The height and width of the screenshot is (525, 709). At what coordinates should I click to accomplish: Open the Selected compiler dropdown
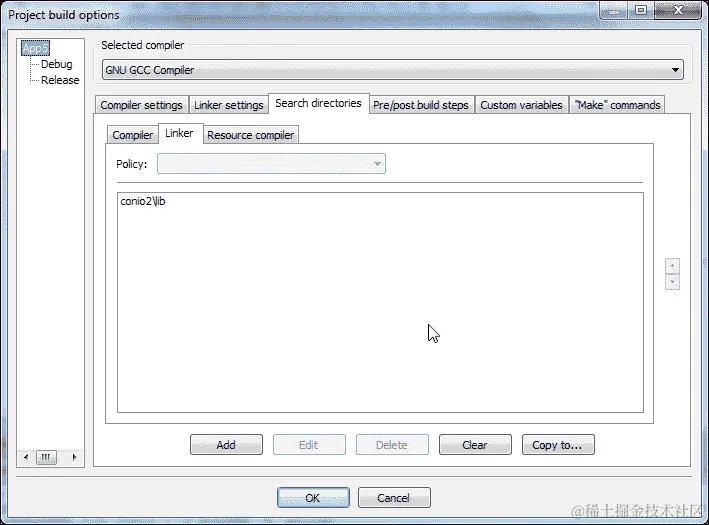point(392,70)
